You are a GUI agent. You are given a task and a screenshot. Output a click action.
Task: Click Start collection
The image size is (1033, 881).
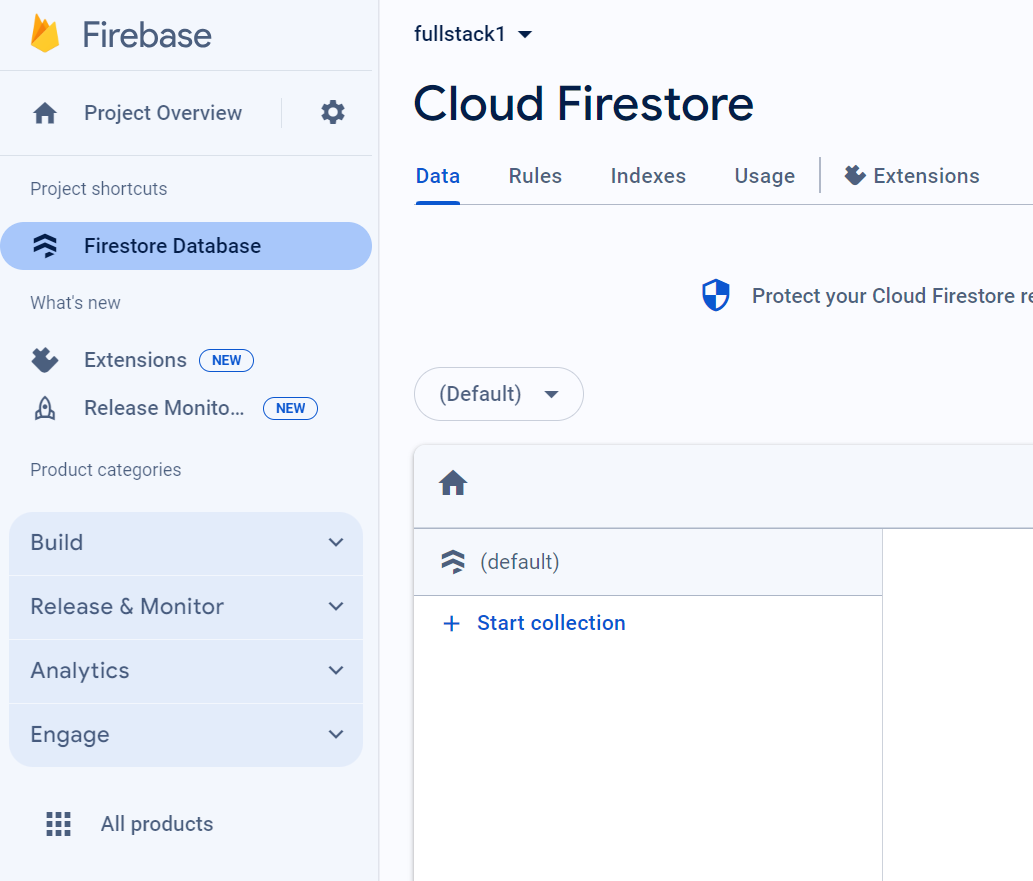534,622
